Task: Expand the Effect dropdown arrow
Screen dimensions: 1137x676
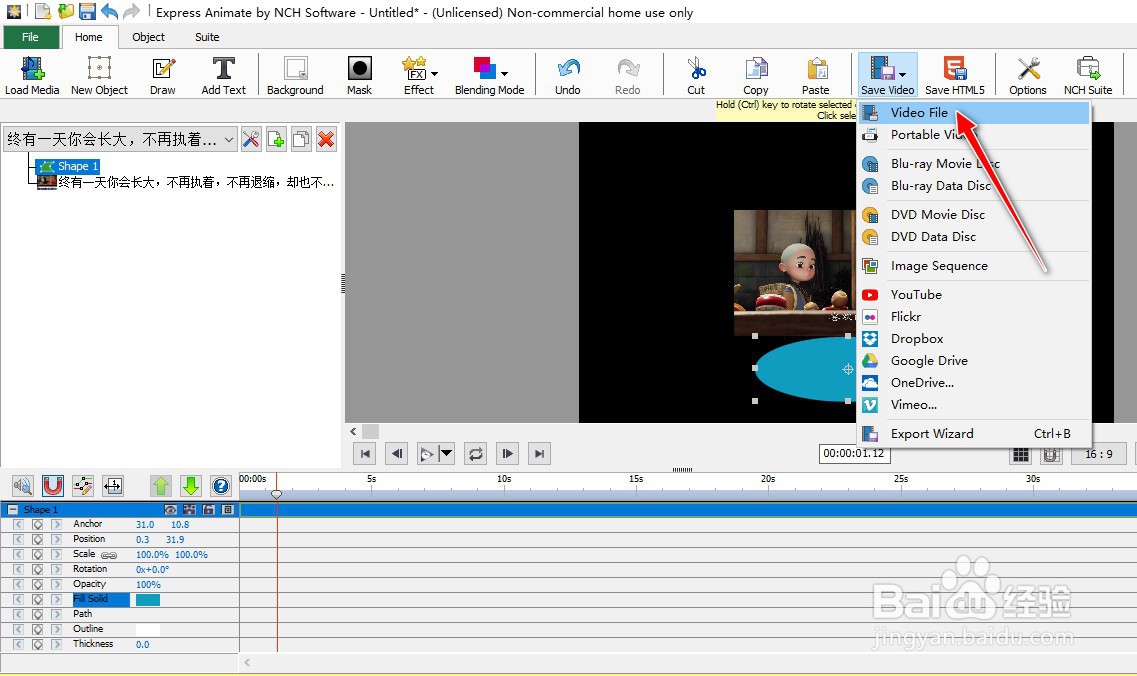Action: pos(434,74)
